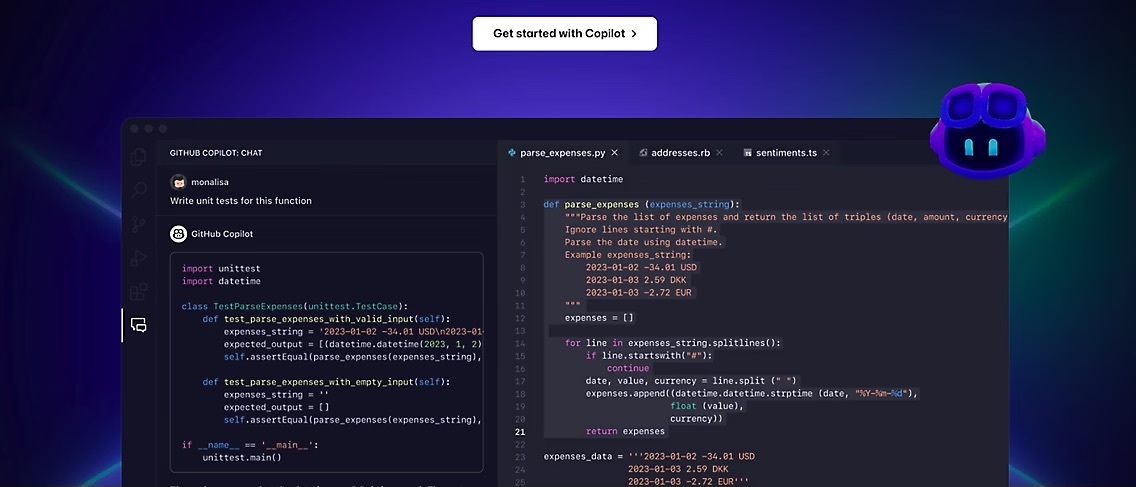The image size is (1136, 487).
Task: Click the Ignore lines starting with # docstring line
Action: [x=641, y=230]
